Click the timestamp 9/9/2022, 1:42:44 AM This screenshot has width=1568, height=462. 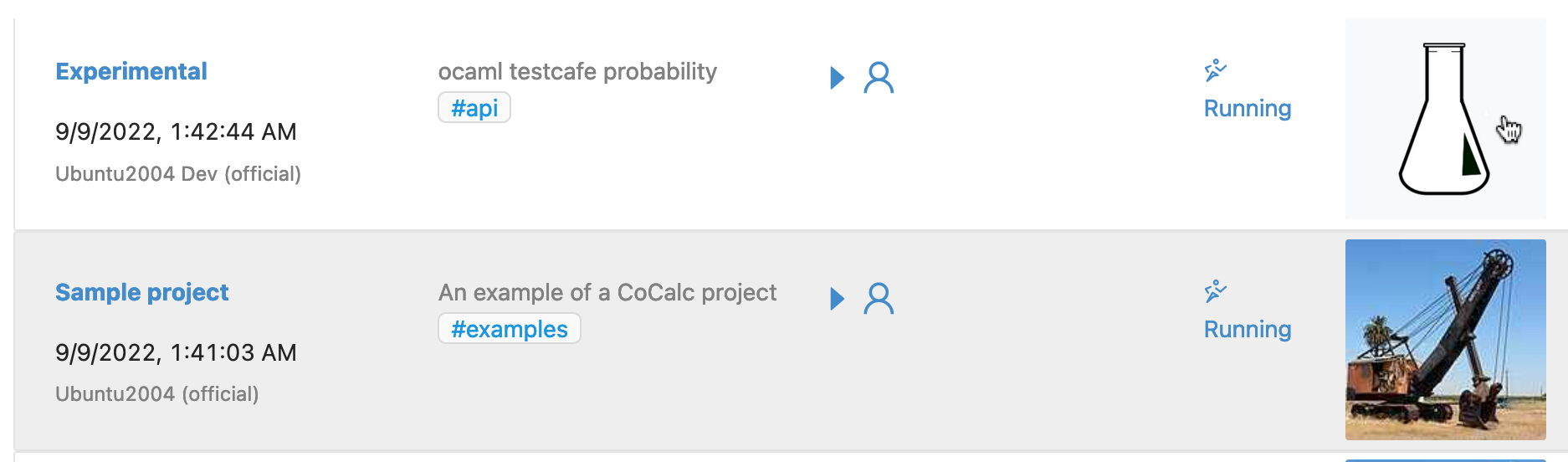tap(176, 132)
